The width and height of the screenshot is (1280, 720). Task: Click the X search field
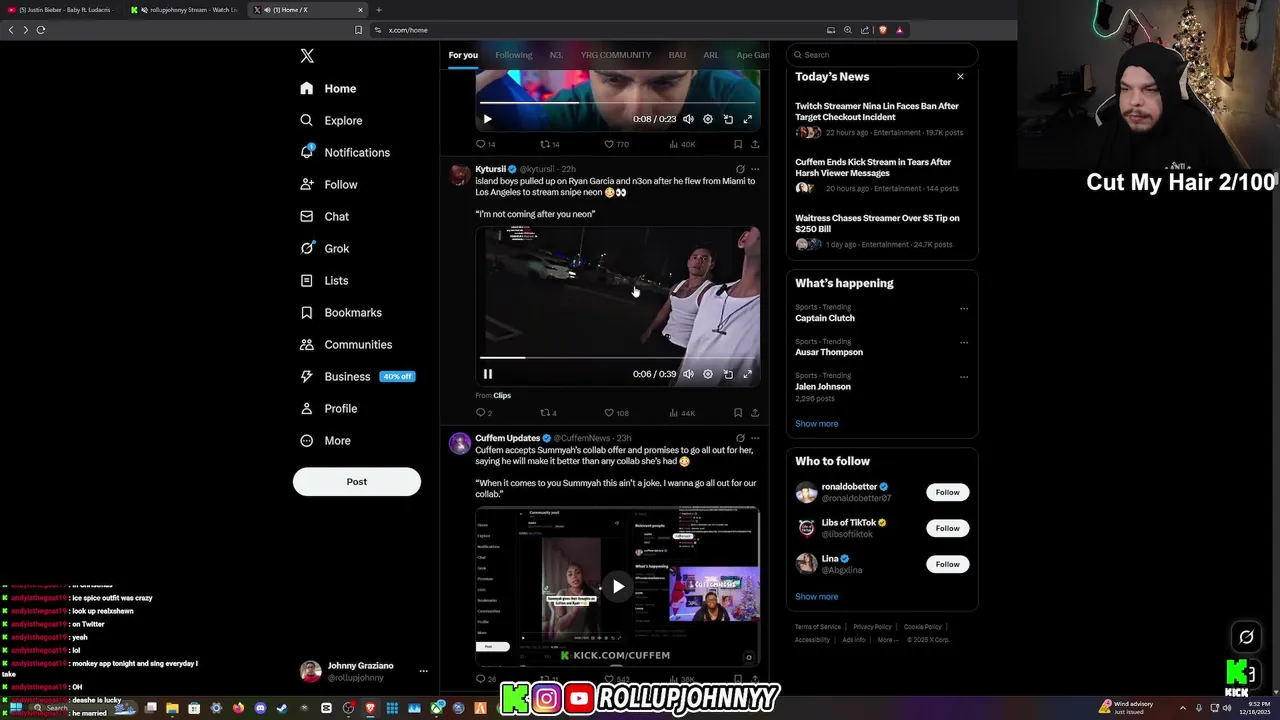coord(882,55)
